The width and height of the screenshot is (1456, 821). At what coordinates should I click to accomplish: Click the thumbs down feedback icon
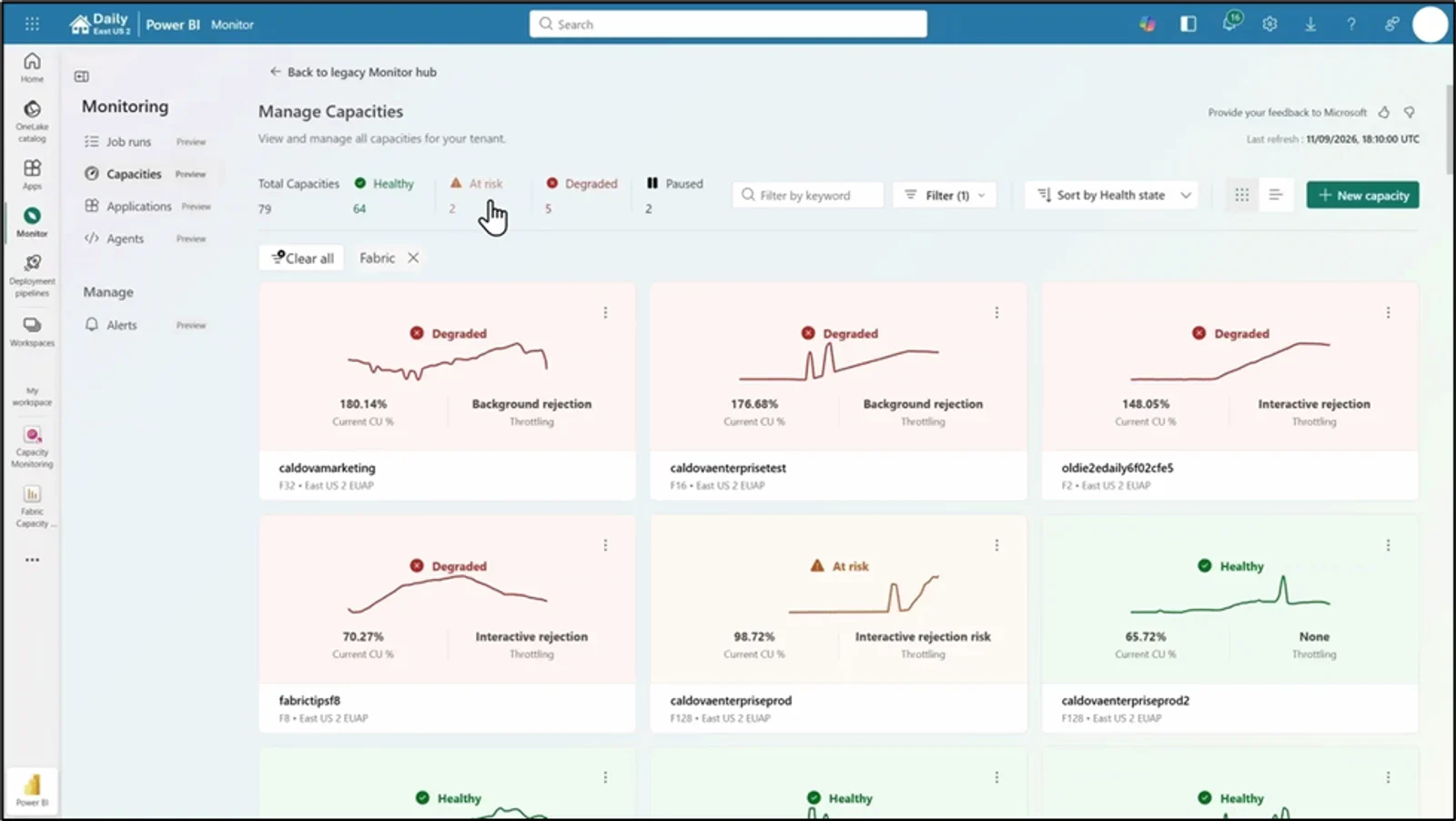1410,112
